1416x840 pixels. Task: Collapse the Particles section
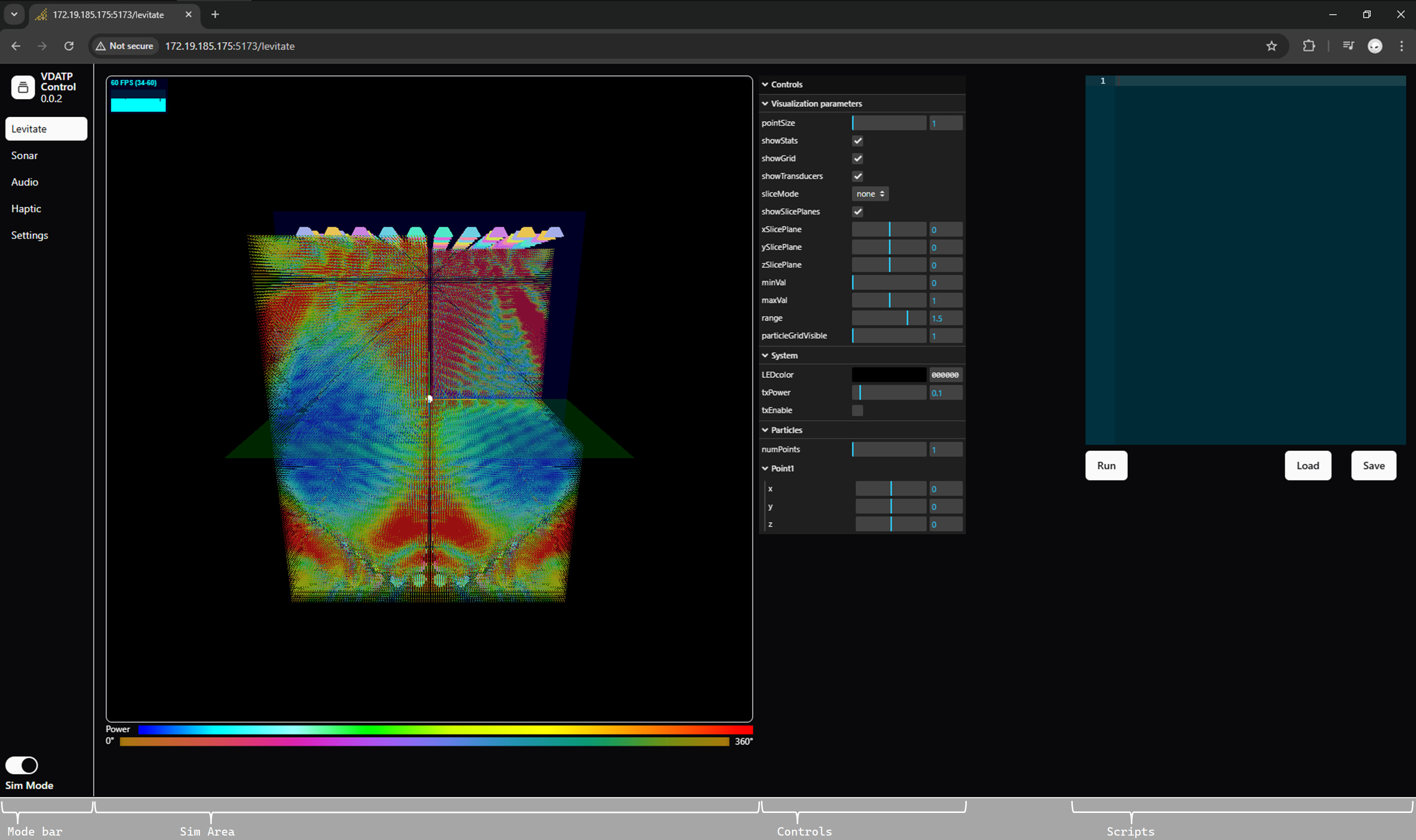pyautogui.click(x=786, y=430)
